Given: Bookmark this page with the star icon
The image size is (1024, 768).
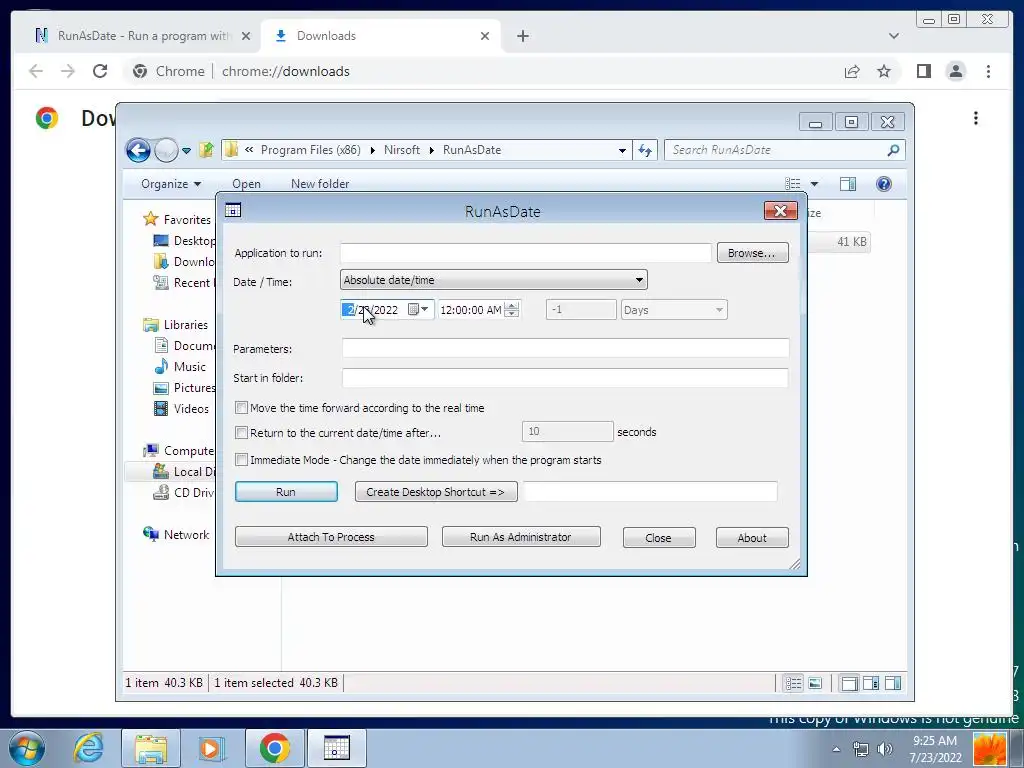Looking at the screenshot, I should 884,71.
